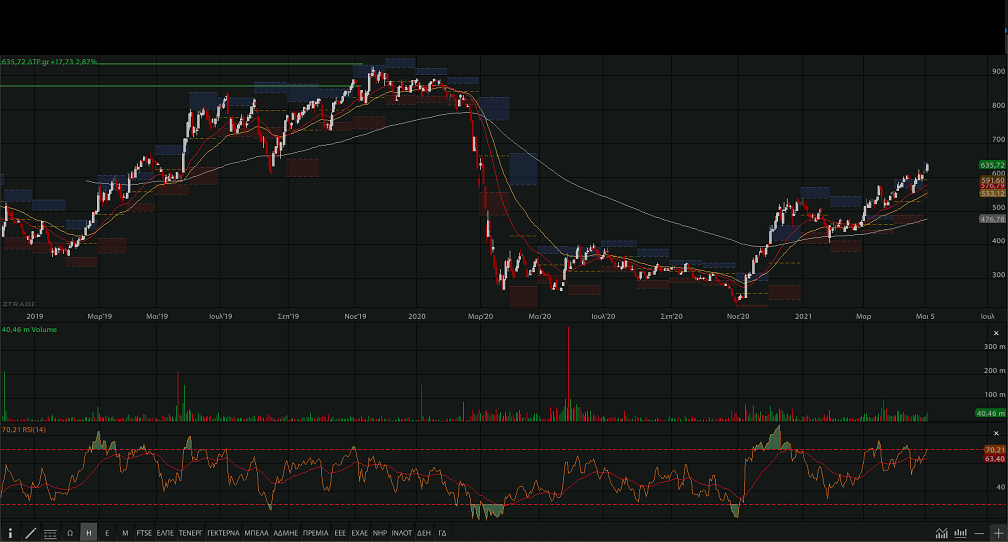Load the ΙΝΛΟΤ chart shortcut
The width and height of the screenshot is (1008, 542).
click(402, 533)
